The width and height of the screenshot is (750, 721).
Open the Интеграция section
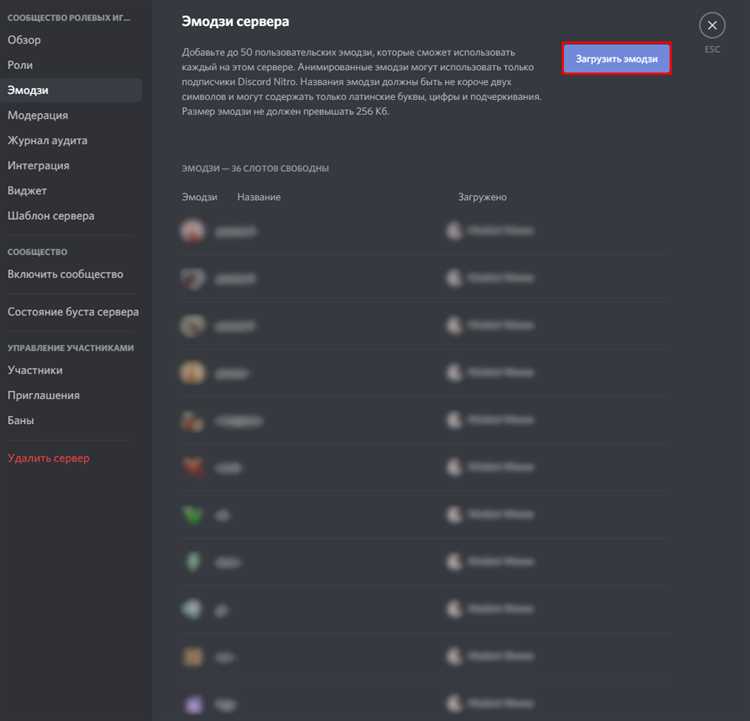point(38,166)
